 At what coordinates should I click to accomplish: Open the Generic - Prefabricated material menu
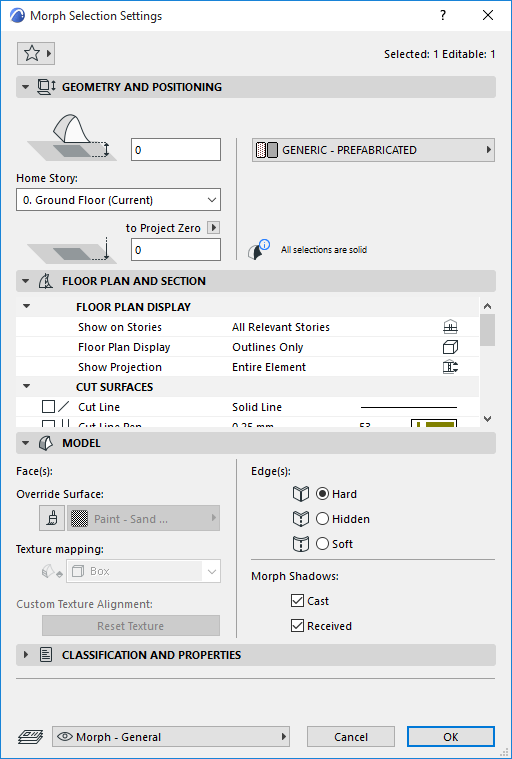[374, 150]
